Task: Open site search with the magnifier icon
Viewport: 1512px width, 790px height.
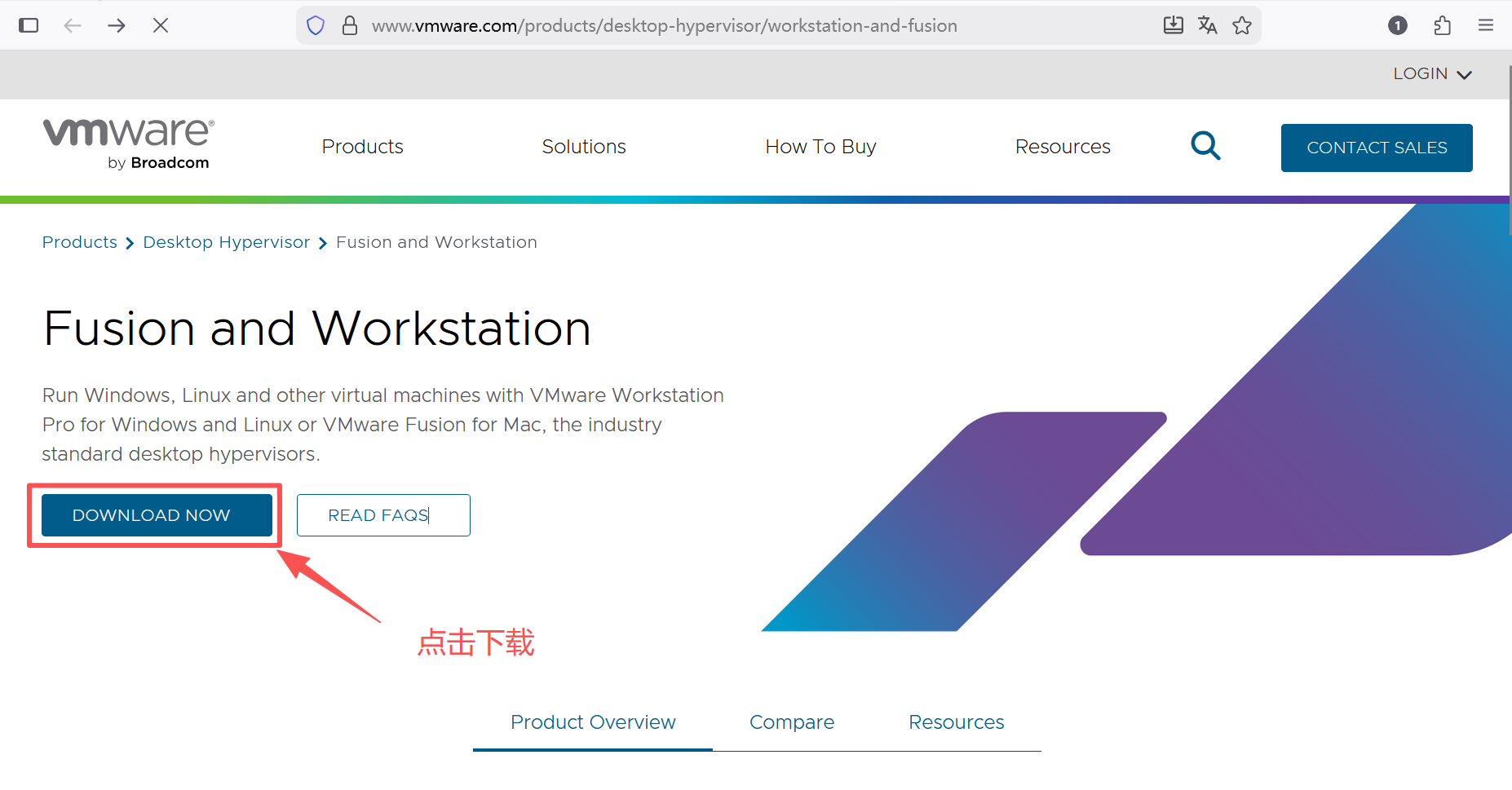Action: 1205,146
